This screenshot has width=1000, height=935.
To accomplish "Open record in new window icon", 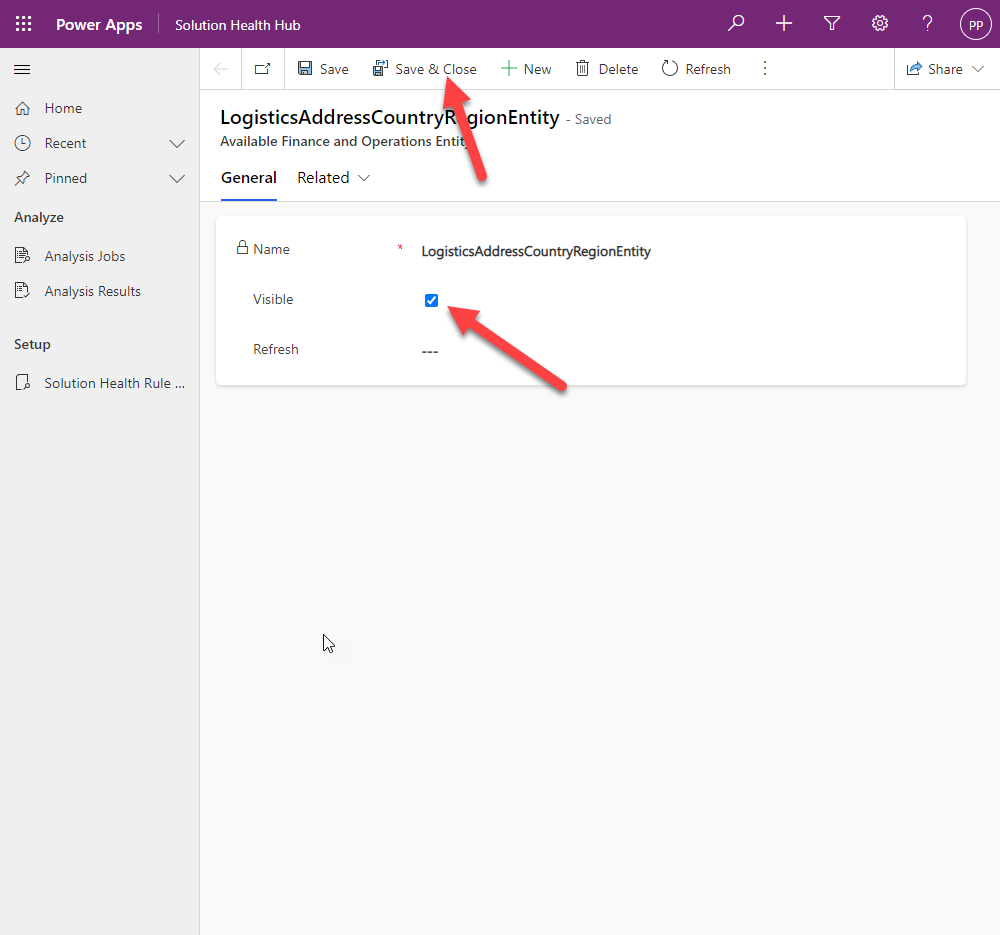I will 263,69.
